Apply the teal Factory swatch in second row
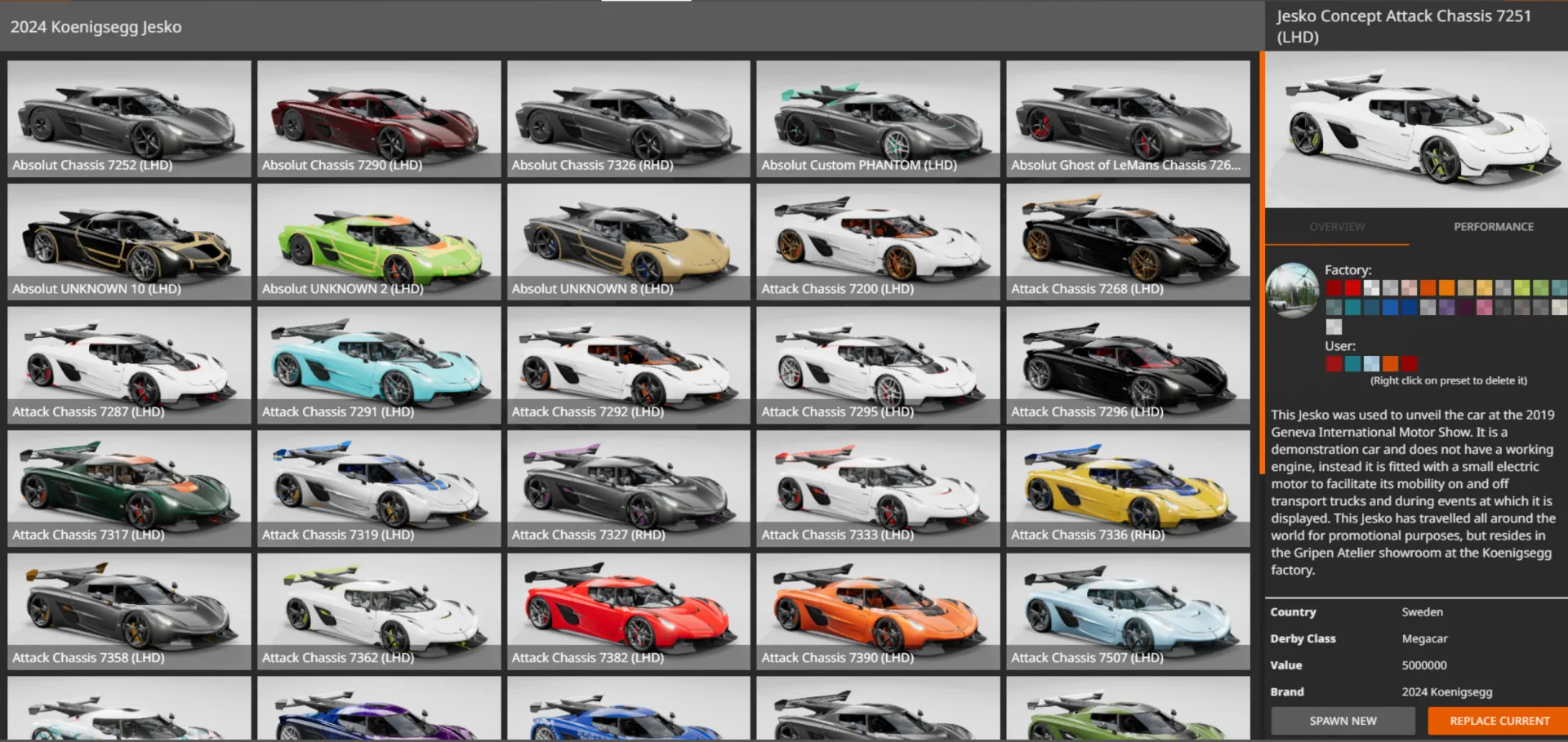This screenshot has height=742, width=1568. pos(1353,307)
